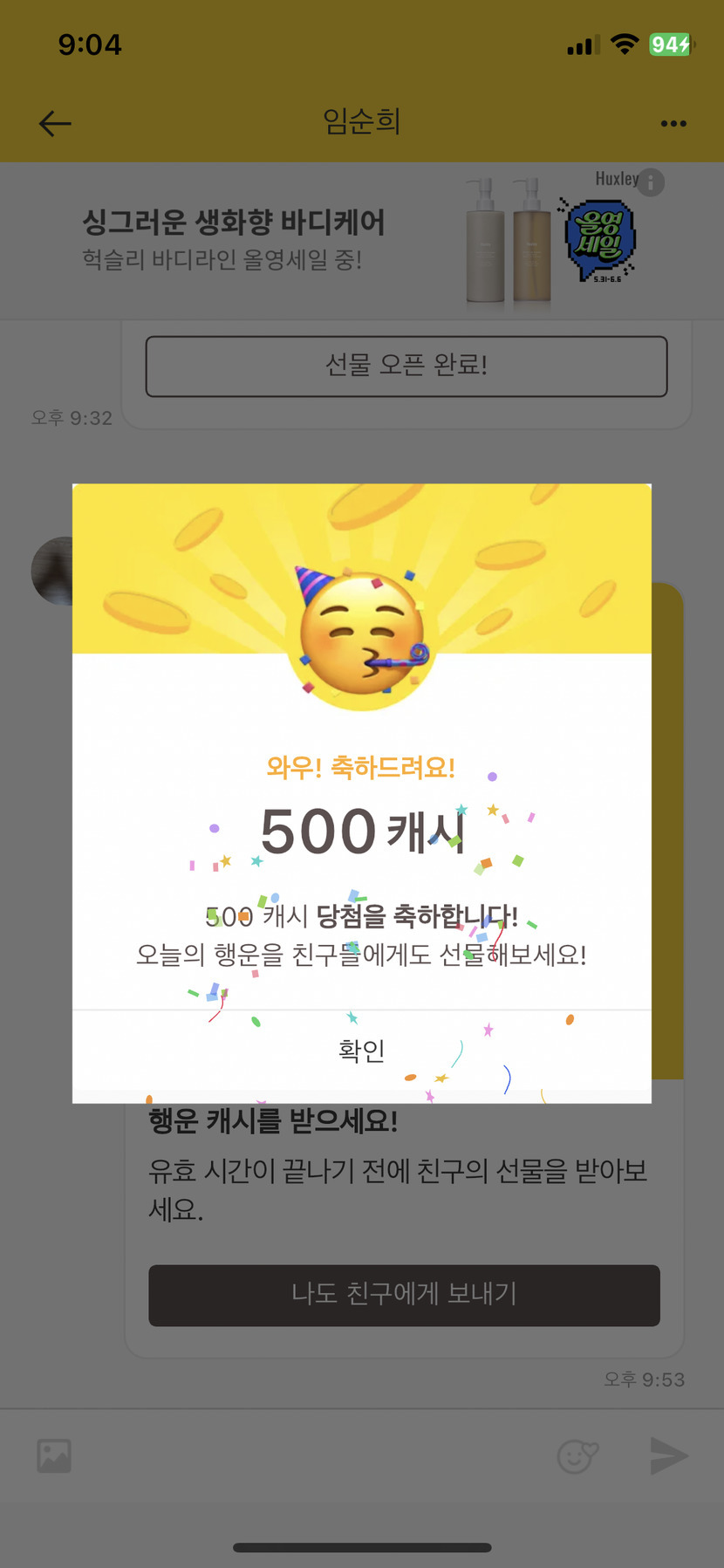Tap the message text input area
Image resolution: width=724 pixels, height=1568 pixels.
314,1455
